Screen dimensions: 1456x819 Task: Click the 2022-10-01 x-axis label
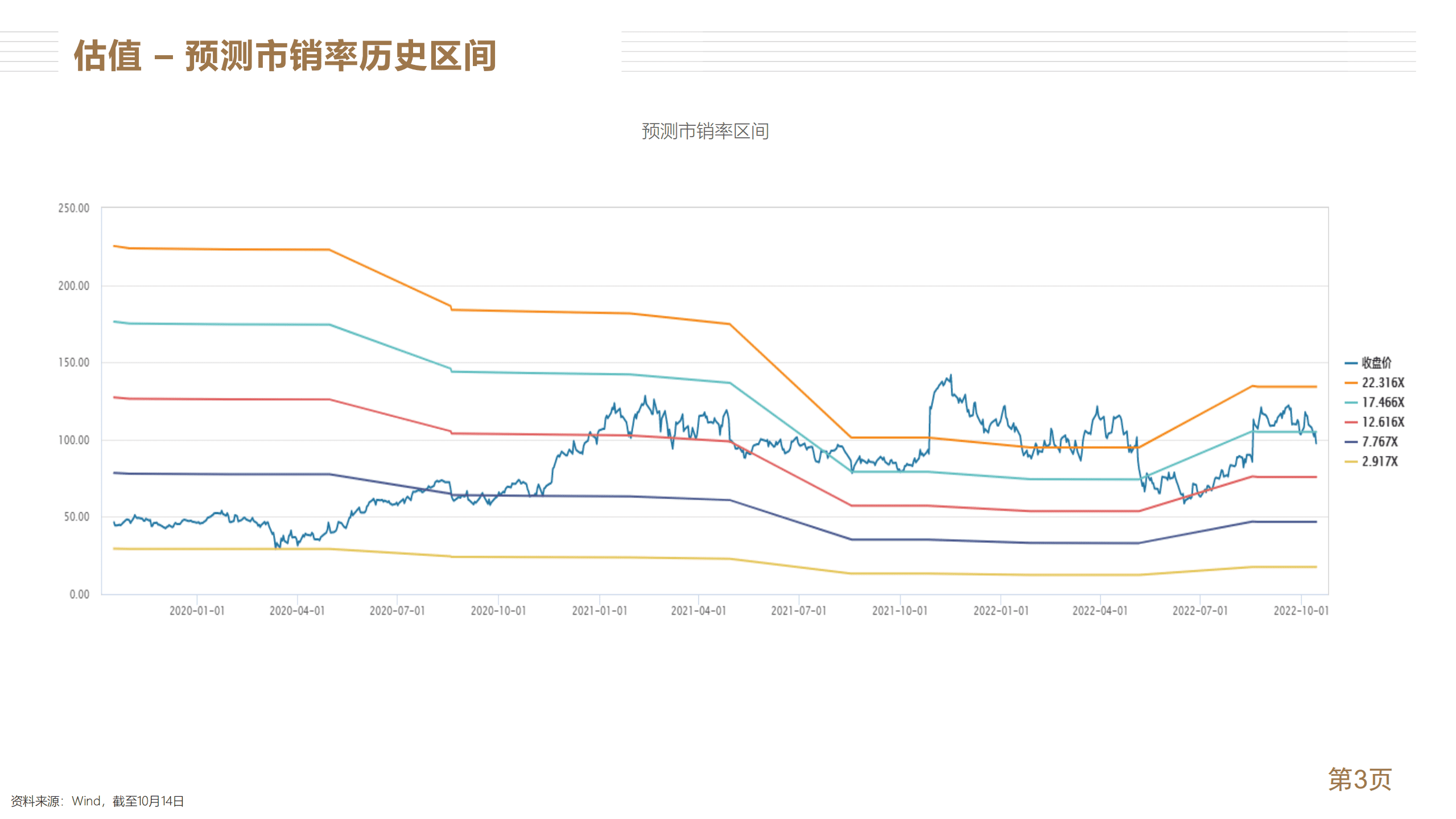[x=1301, y=611]
